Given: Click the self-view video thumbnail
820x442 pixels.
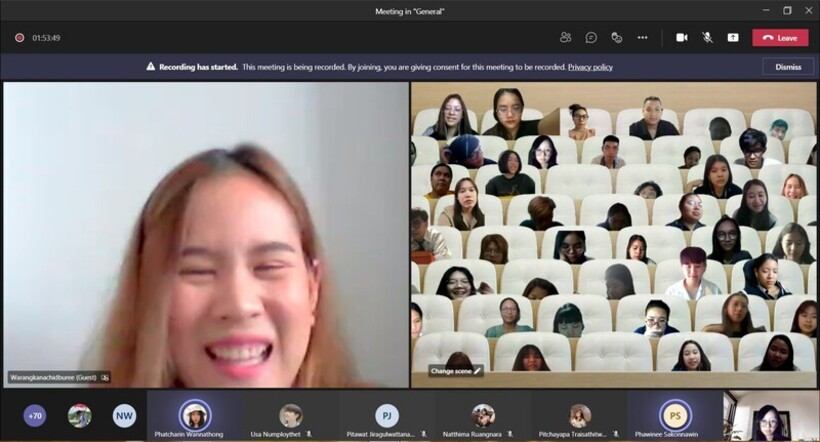Looking at the screenshot, I should (771, 416).
